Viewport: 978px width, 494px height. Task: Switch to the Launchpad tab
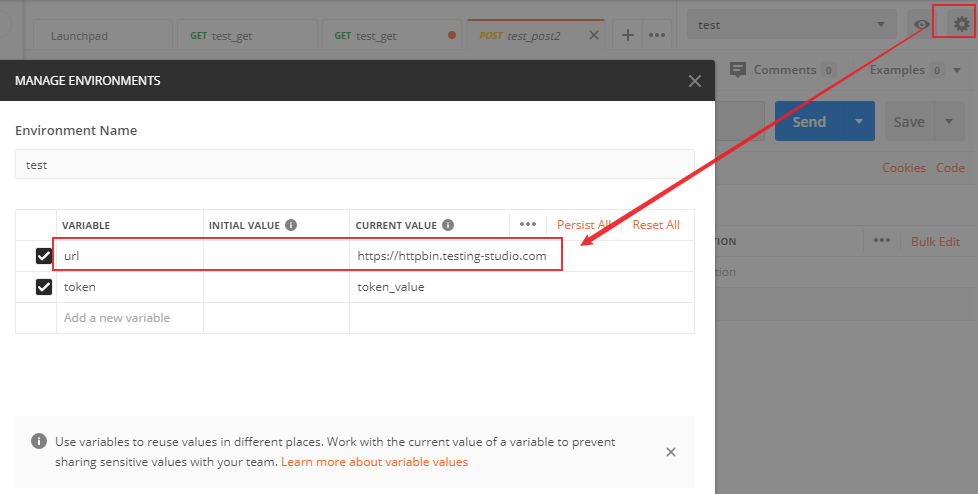102,36
